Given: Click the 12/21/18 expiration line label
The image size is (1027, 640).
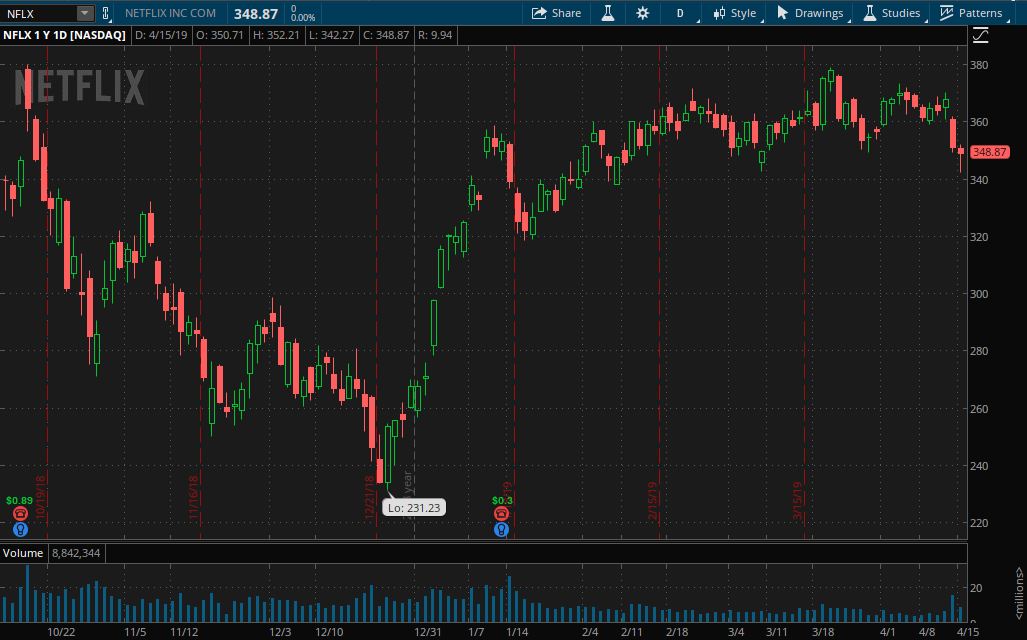Looking at the screenshot, I should pos(369,497).
